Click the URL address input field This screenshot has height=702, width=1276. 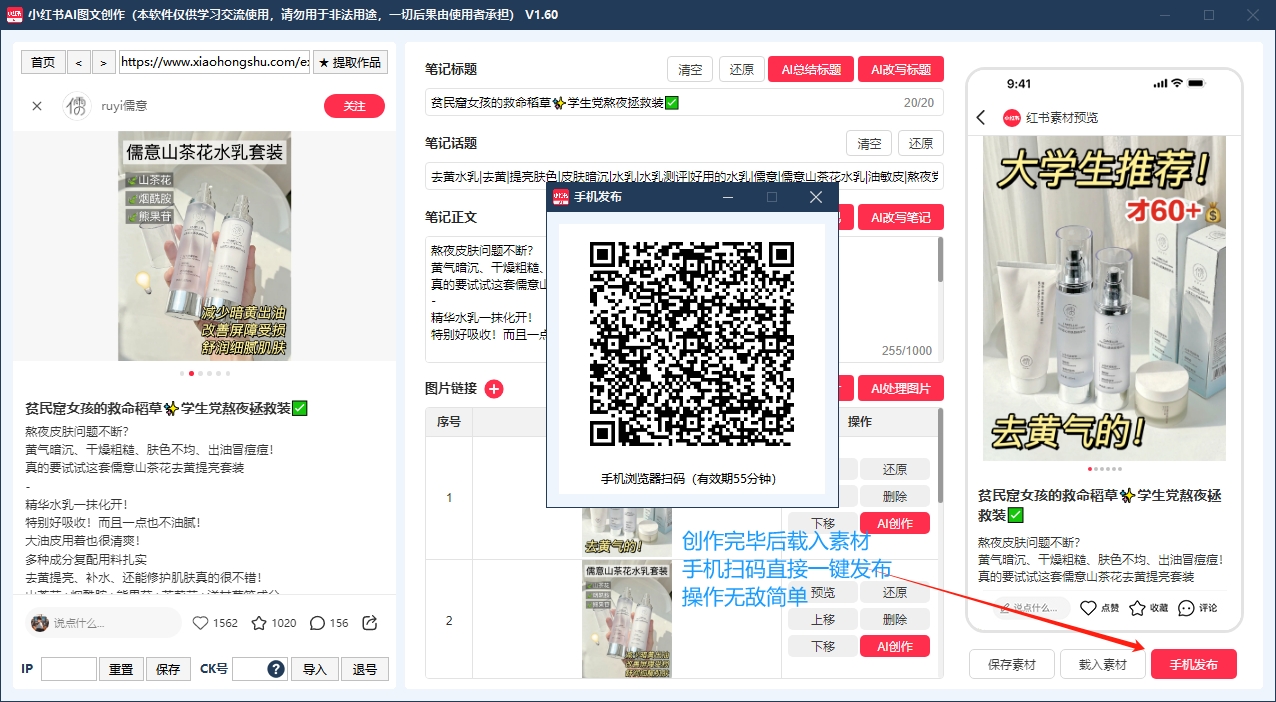[x=214, y=62]
